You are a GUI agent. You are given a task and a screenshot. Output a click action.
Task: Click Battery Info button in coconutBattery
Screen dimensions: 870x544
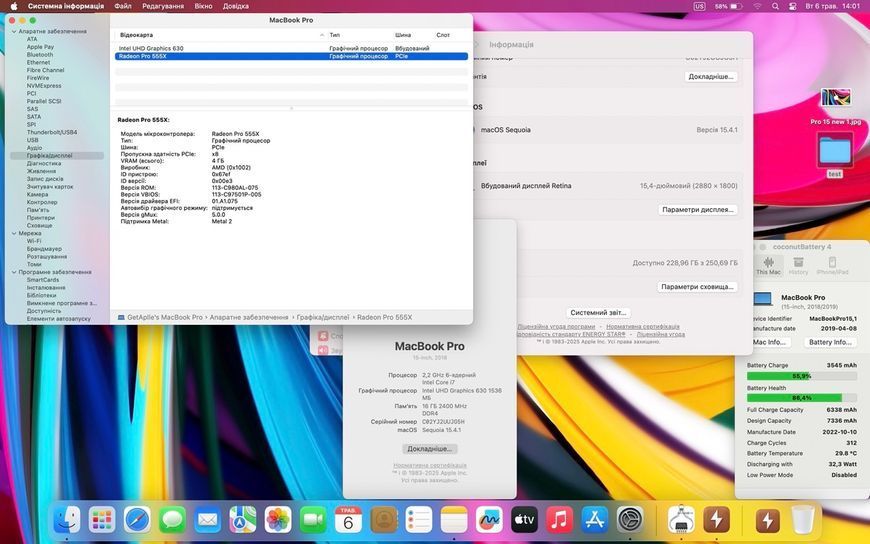click(x=830, y=342)
